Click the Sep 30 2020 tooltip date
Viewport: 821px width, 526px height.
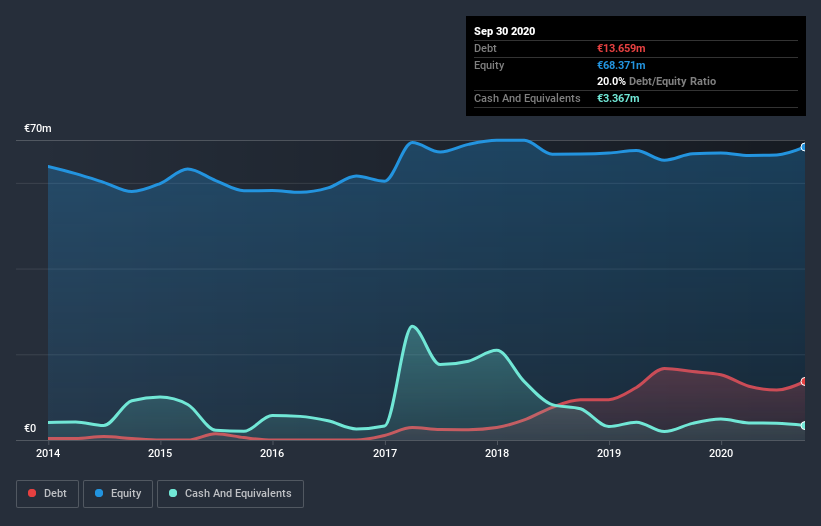point(505,31)
